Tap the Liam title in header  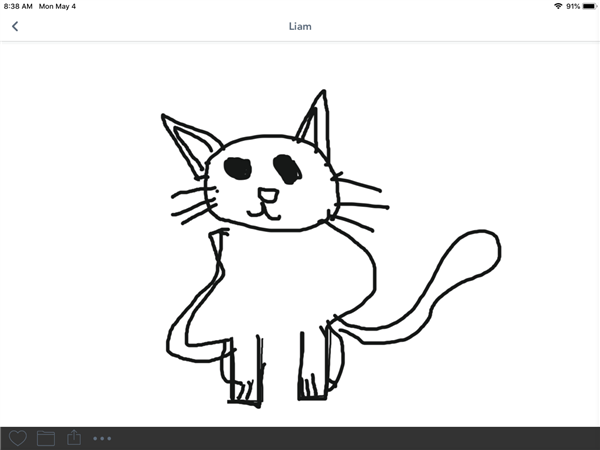point(300,26)
